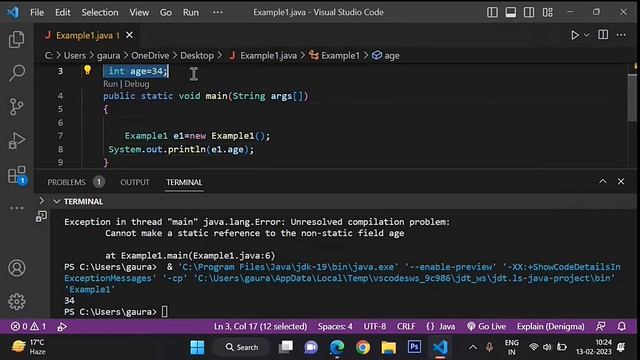Show additional activity bar views ellipsis

(x=17, y=208)
